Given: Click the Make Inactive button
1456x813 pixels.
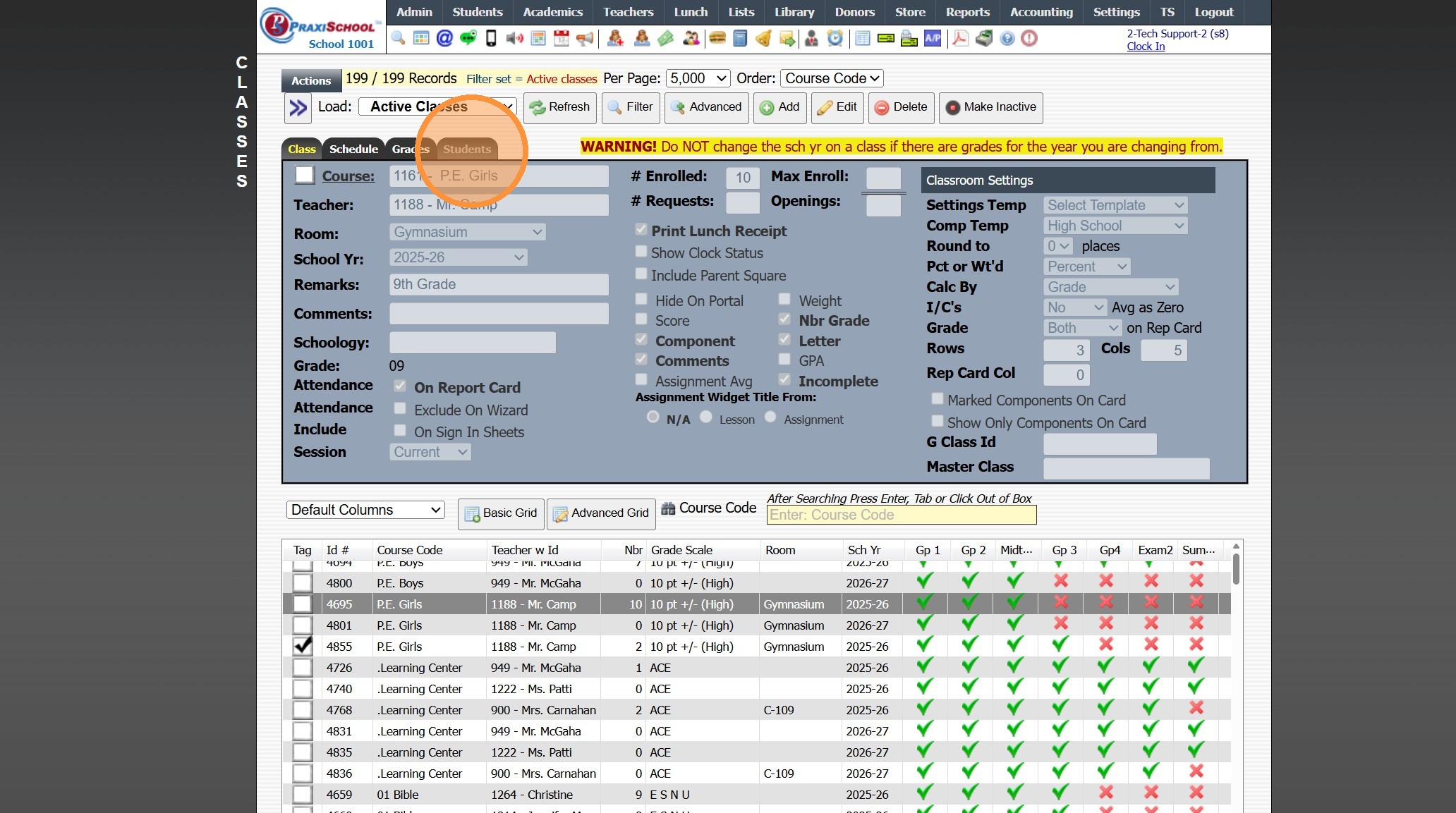Looking at the screenshot, I should click(x=991, y=107).
